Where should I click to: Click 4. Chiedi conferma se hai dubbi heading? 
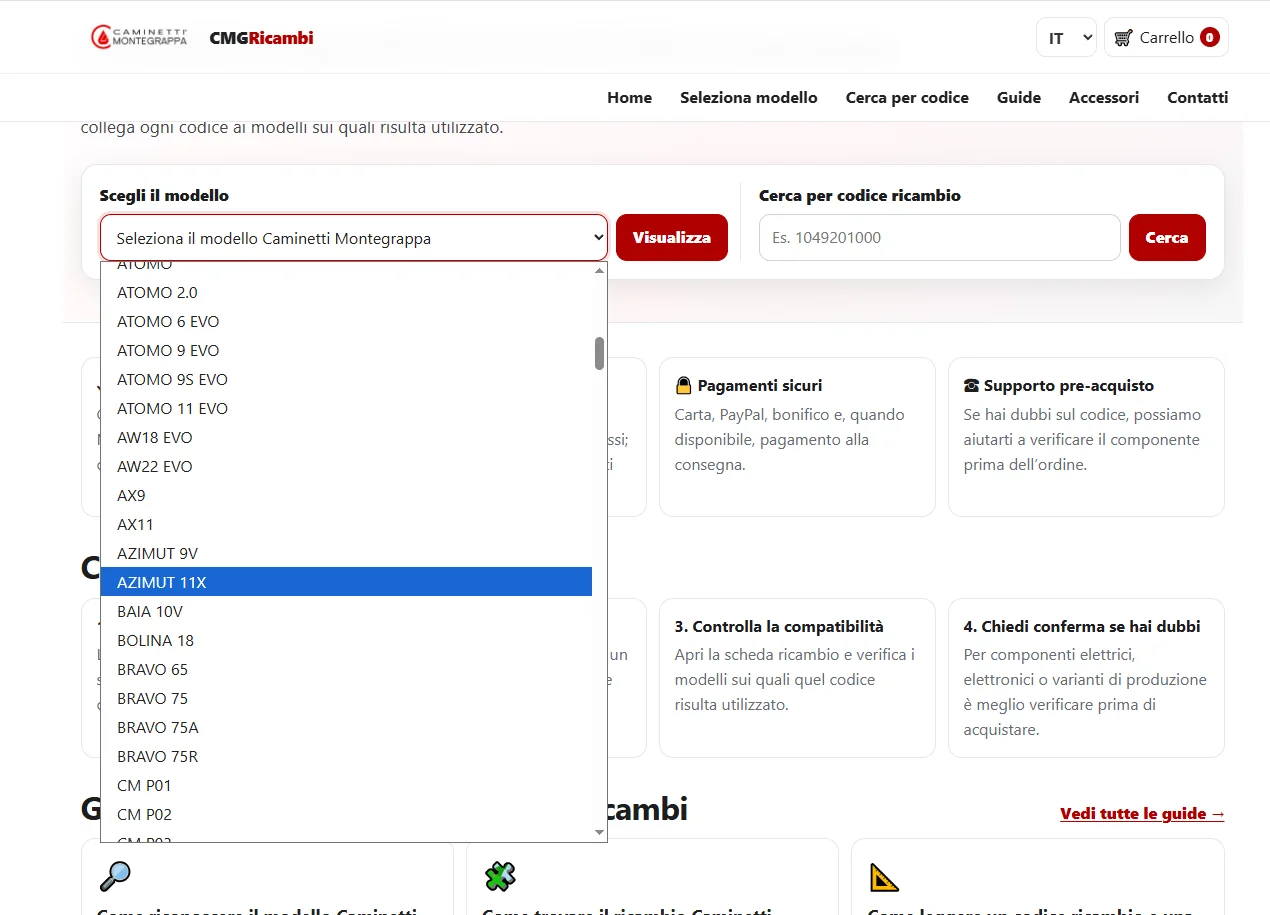point(1082,627)
